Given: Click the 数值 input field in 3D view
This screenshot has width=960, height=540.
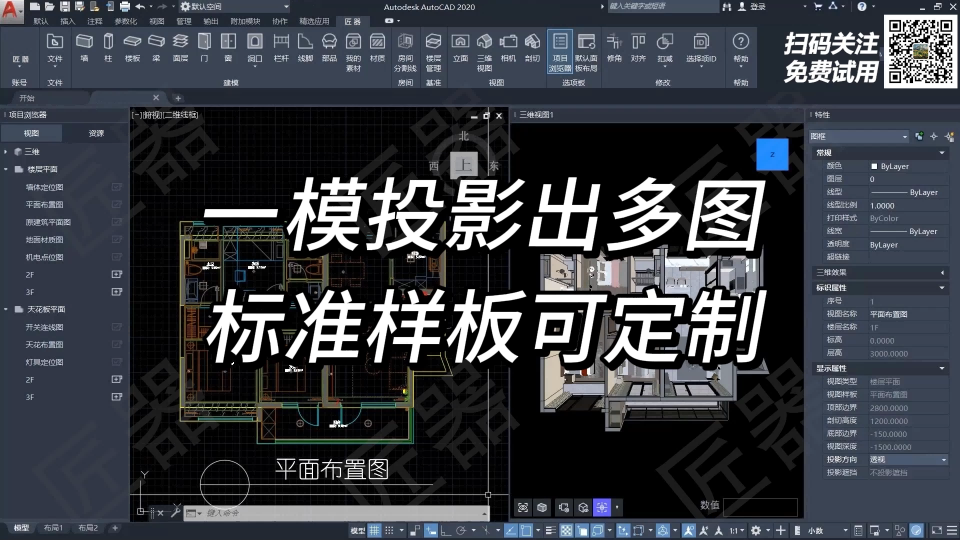Looking at the screenshot, I should (760, 506).
